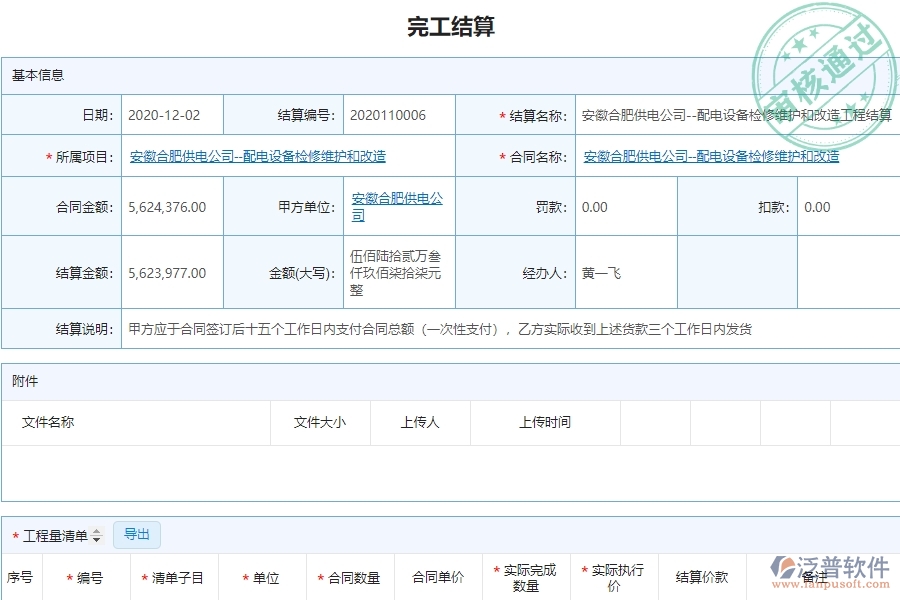Click the 日期 value 2020-12-02
The height and width of the screenshot is (600, 900).
coord(171,115)
